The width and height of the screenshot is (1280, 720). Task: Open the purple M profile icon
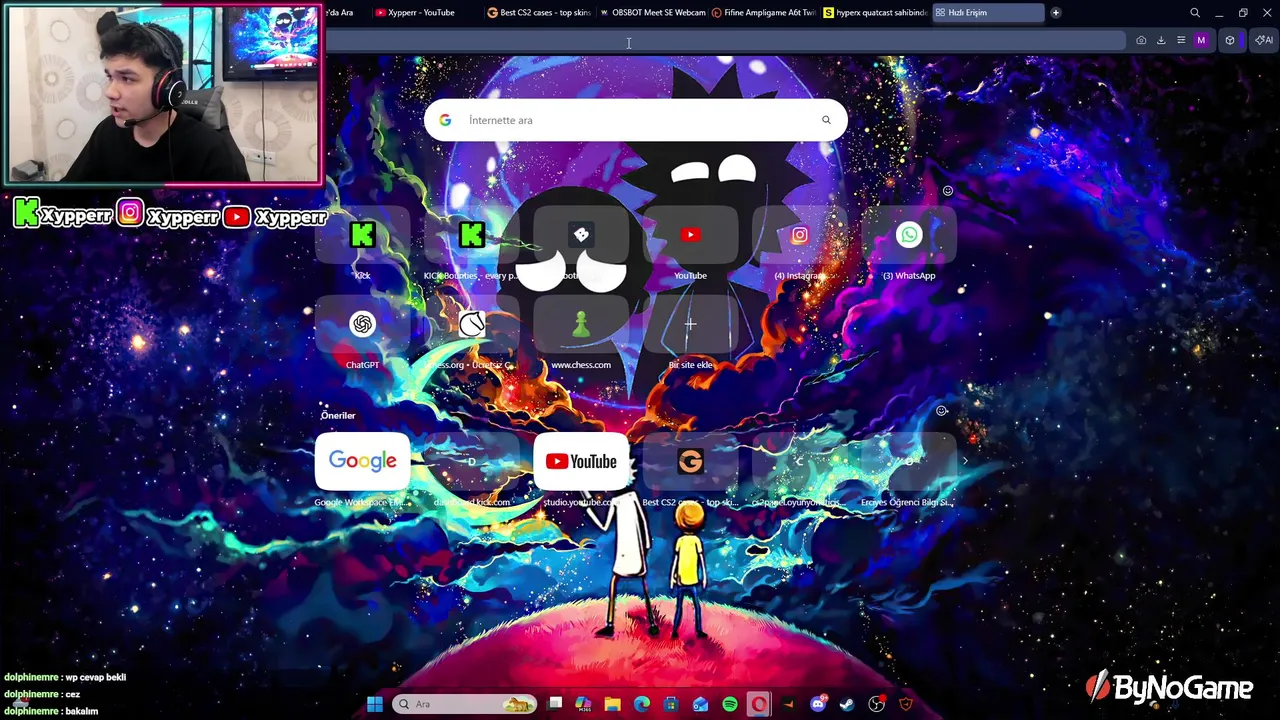(1201, 40)
